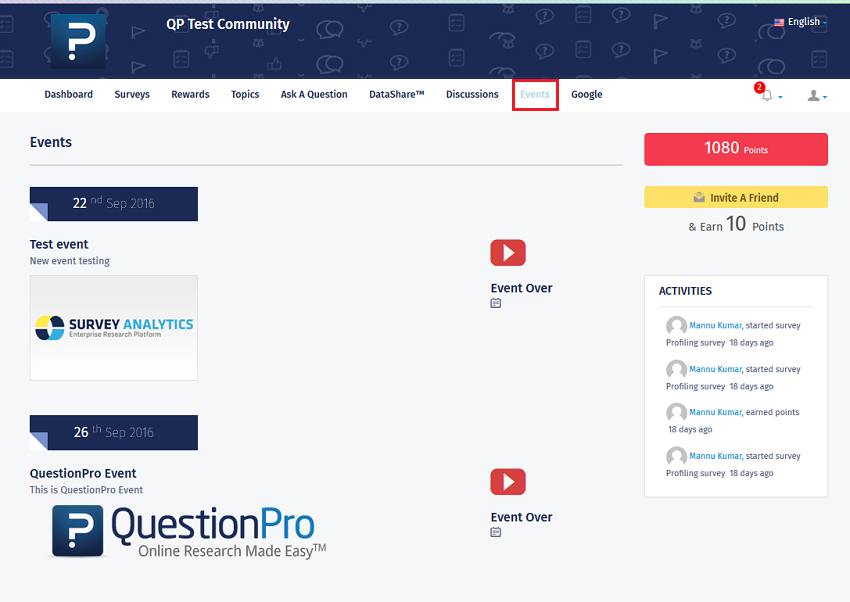The image size is (850, 602).
Task: Play the Test event video
Action: (507, 253)
